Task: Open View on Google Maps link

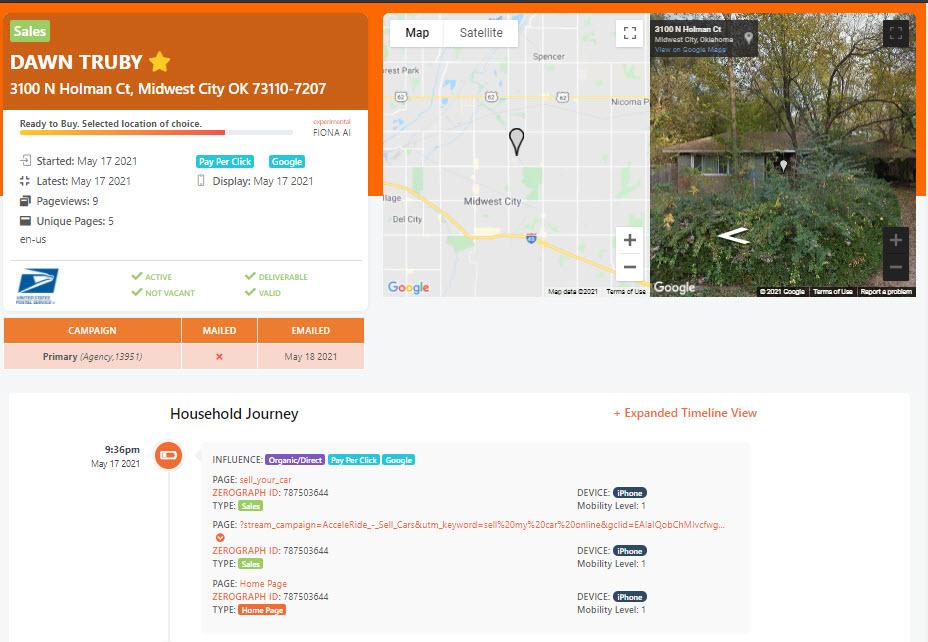Action: coord(690,50)
